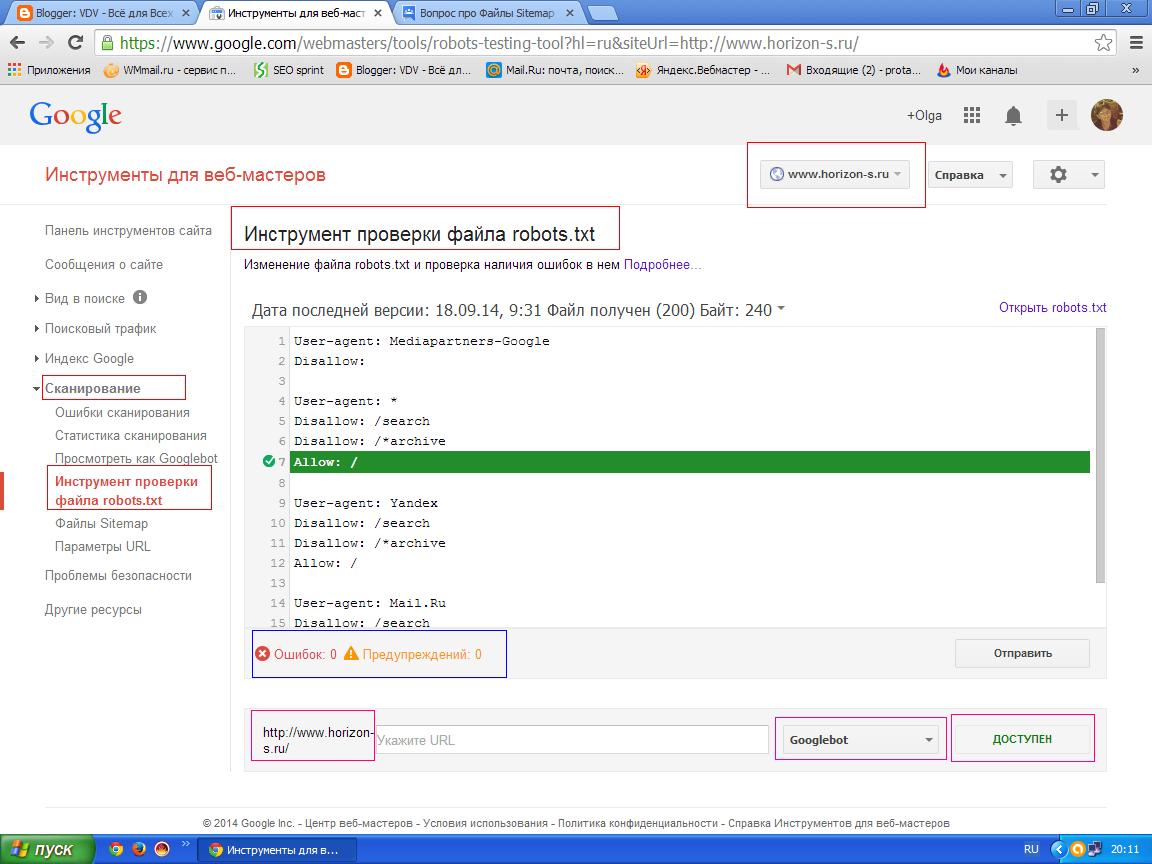The image size is (1152, 864).
Task: Click robots.txt editor scrollbar
Action: pyautogui.click(x=1100, y=456)
